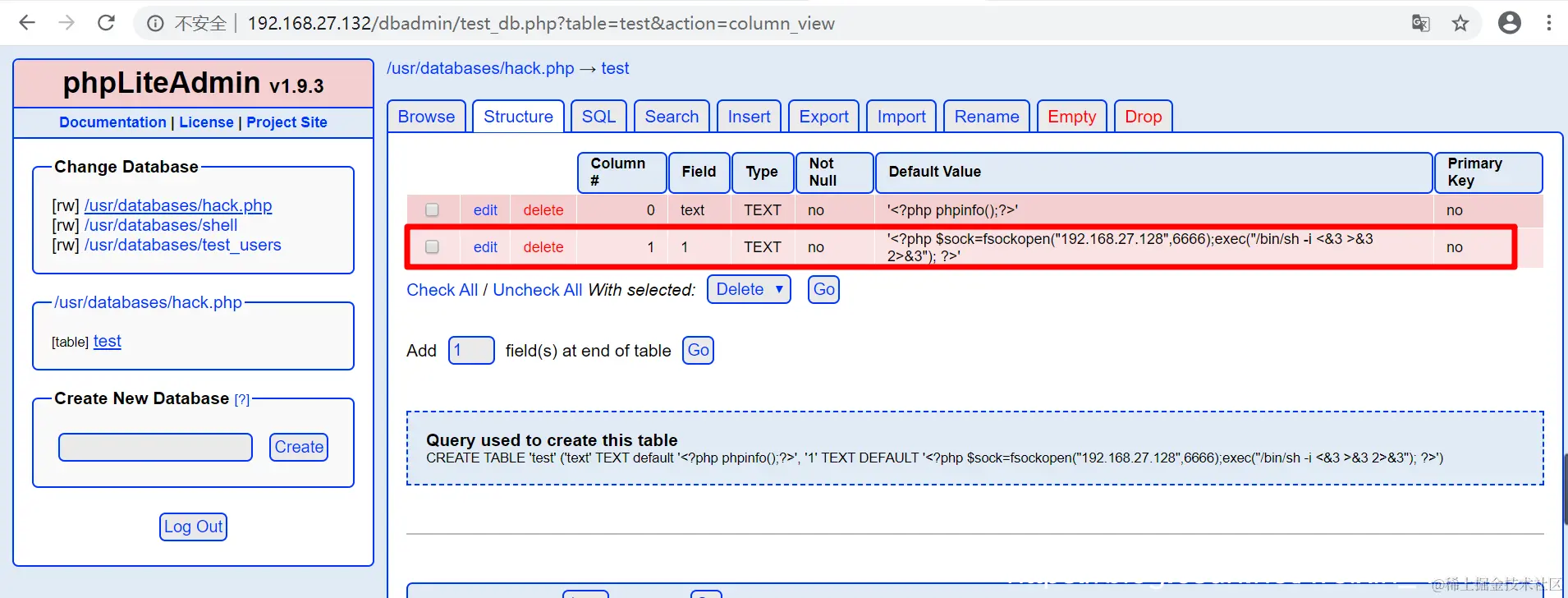
Task: Go back to previous browser page
Action: [27, 23]
